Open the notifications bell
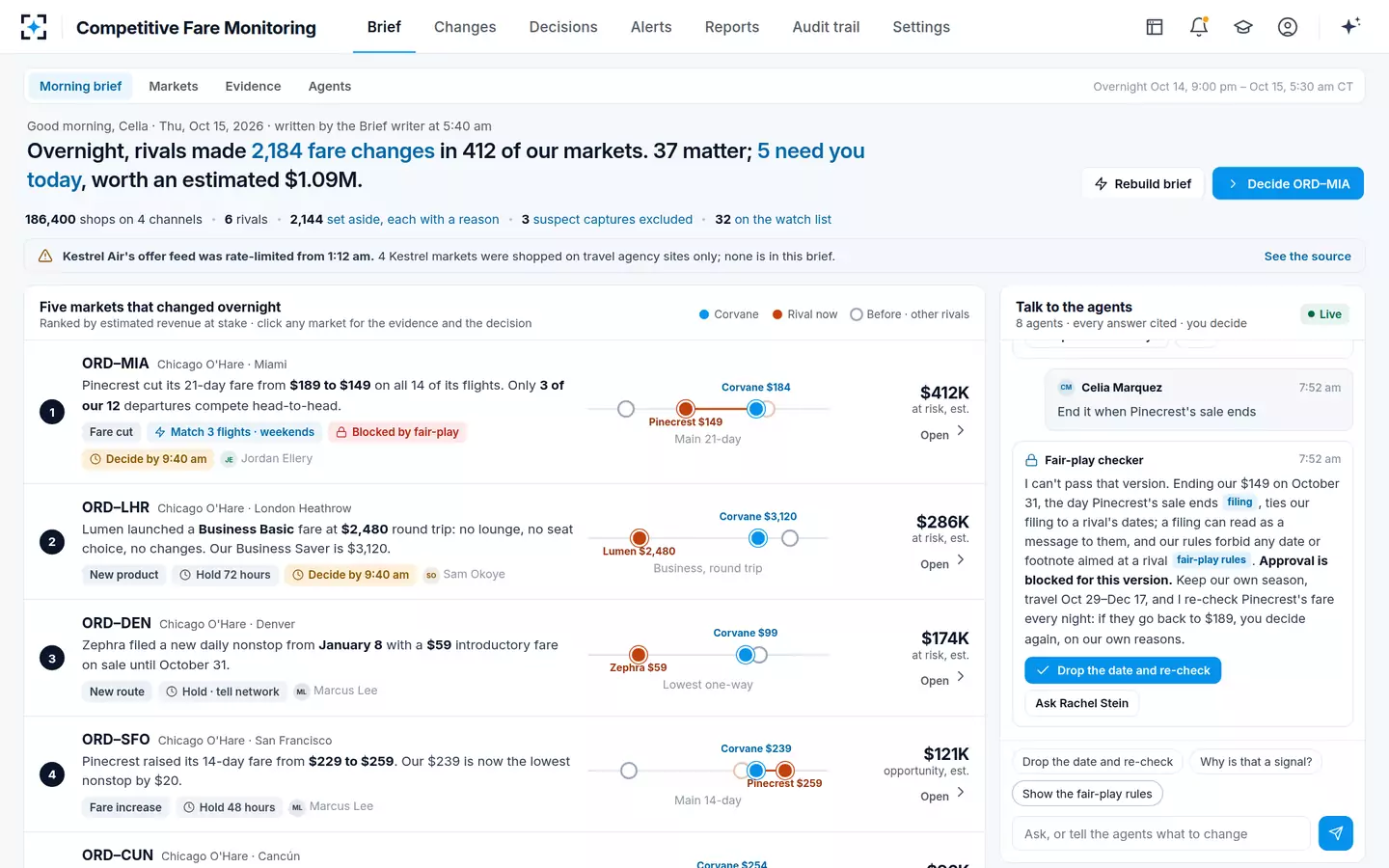Image resolution: width=1389 pixels, height=868 pixels. click(x=1199, y=27)
